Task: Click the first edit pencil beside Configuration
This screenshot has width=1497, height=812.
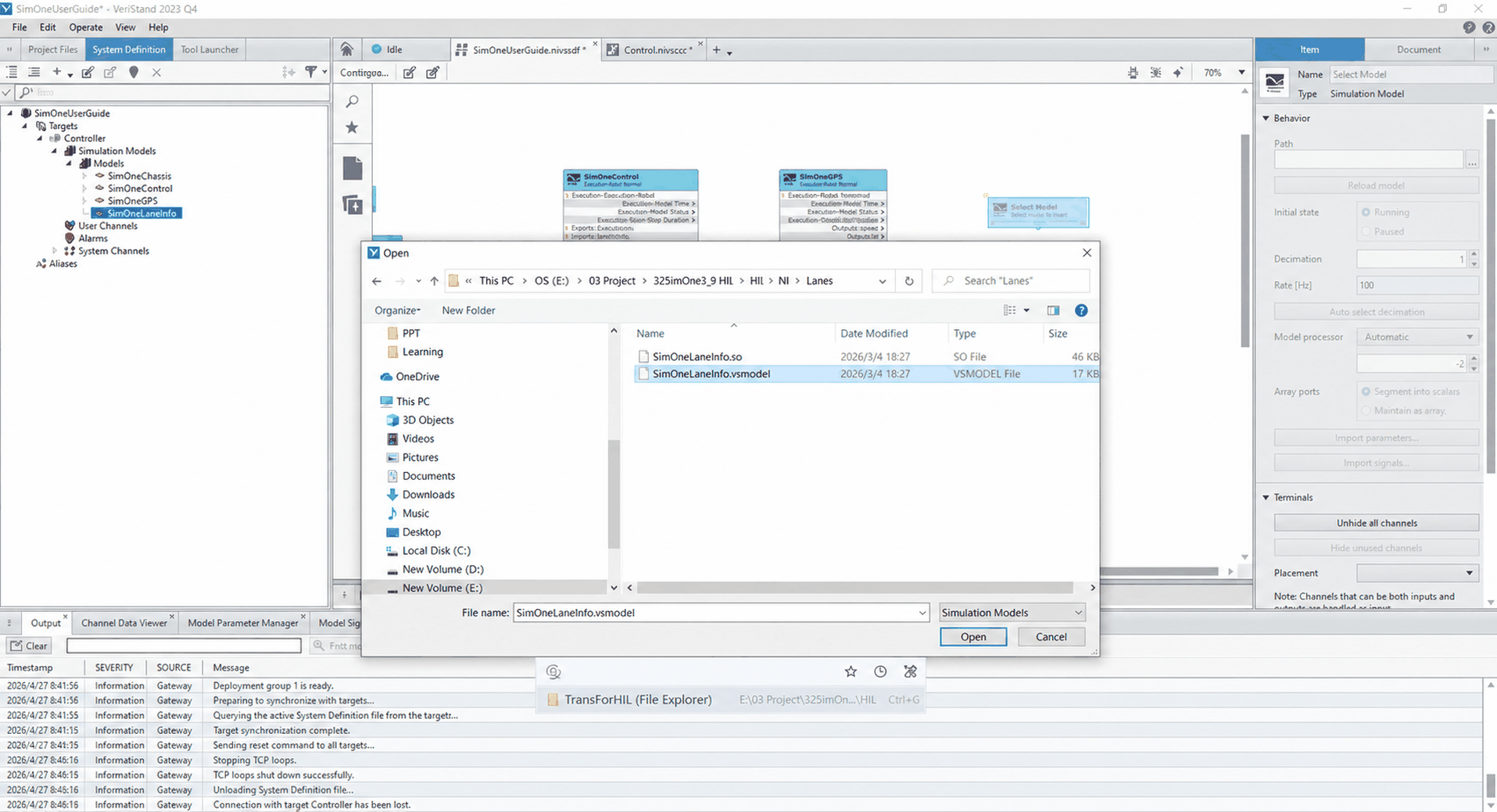Action: pos(409,73)
